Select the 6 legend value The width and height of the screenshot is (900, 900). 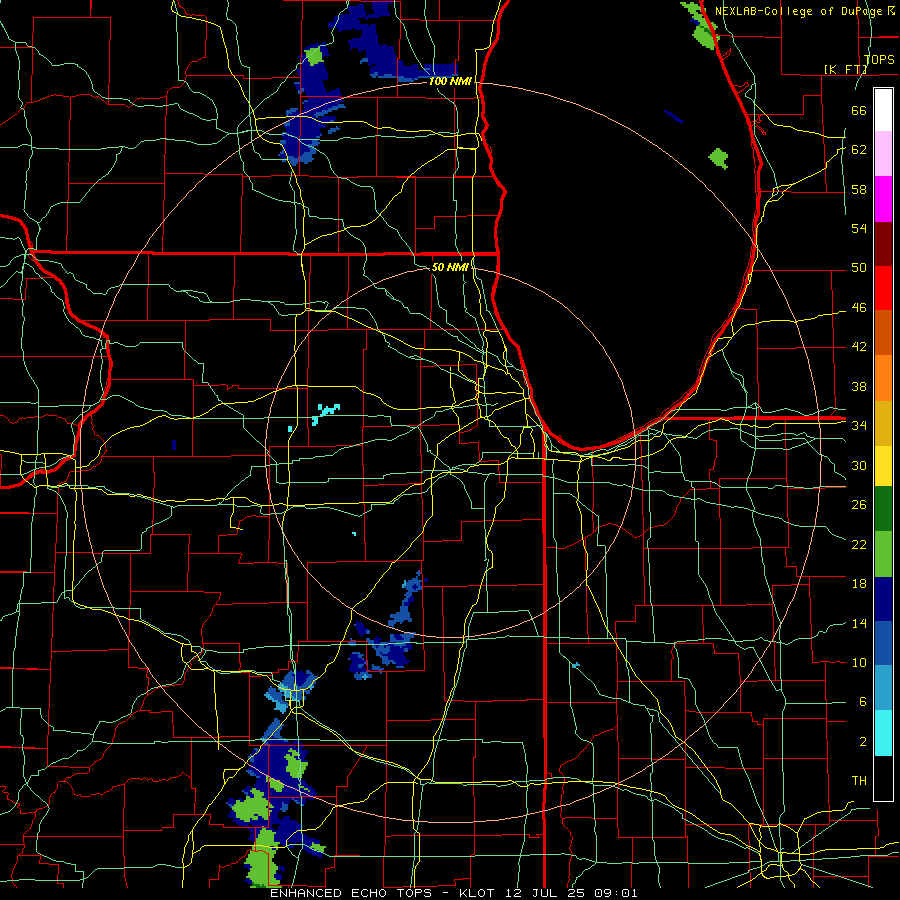(862, 702)
